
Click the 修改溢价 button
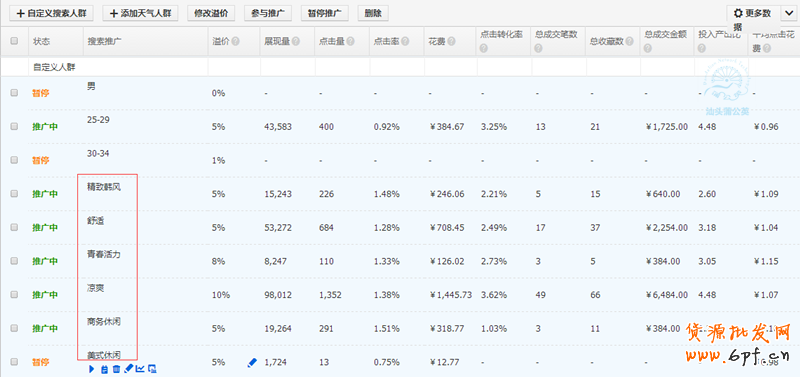pos(211,13)
